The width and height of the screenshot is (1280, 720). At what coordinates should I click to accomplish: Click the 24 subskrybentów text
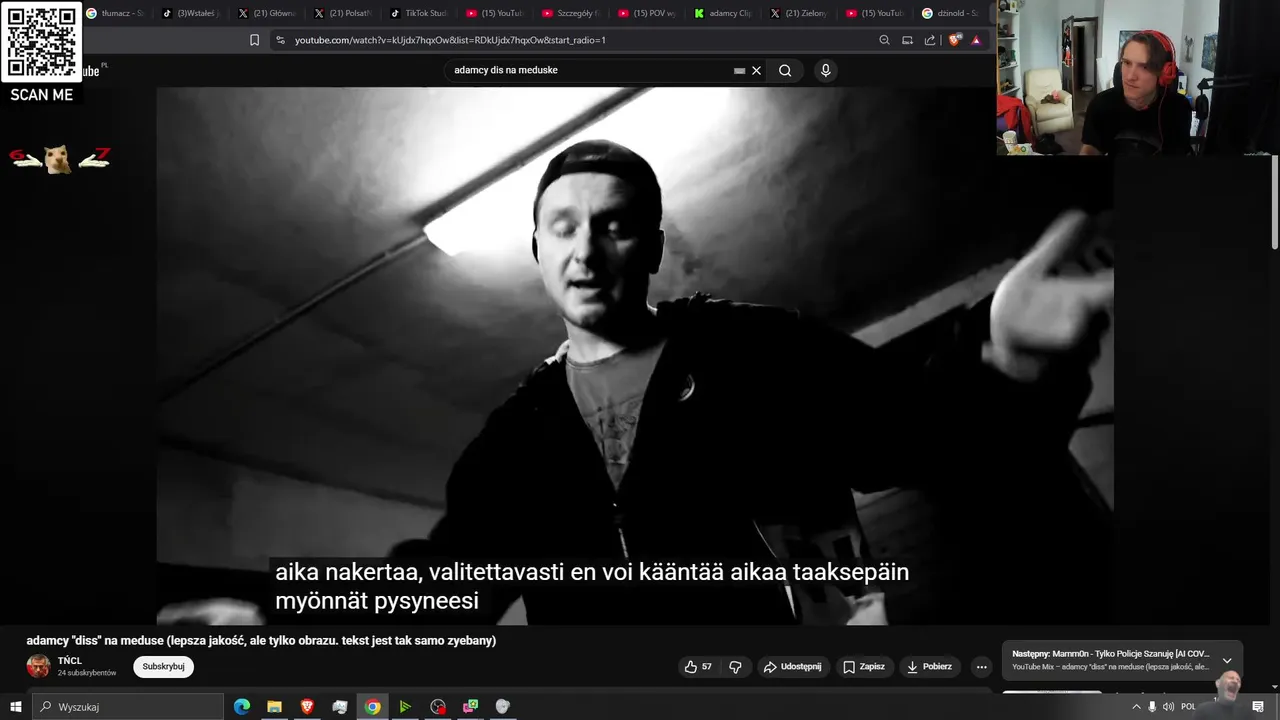87,673
